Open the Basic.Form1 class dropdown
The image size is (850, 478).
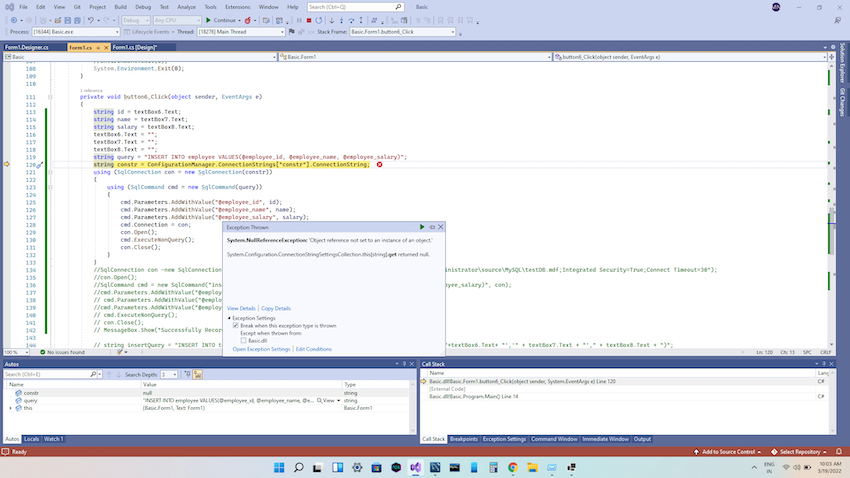[415, 56]
